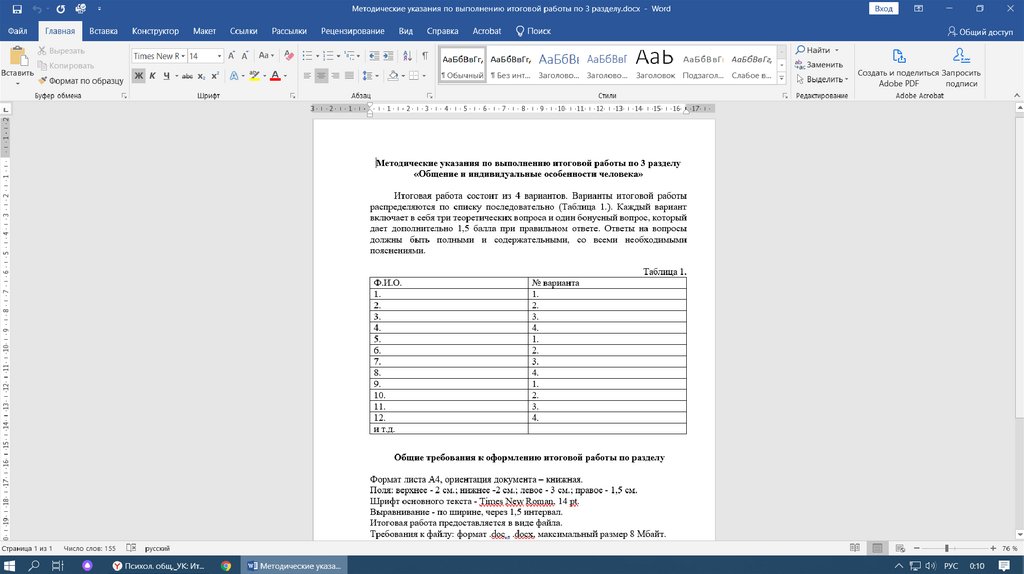Show paragraph marks with the pilcrow icon
This screenshot has width=1024, height=574.
426,56
